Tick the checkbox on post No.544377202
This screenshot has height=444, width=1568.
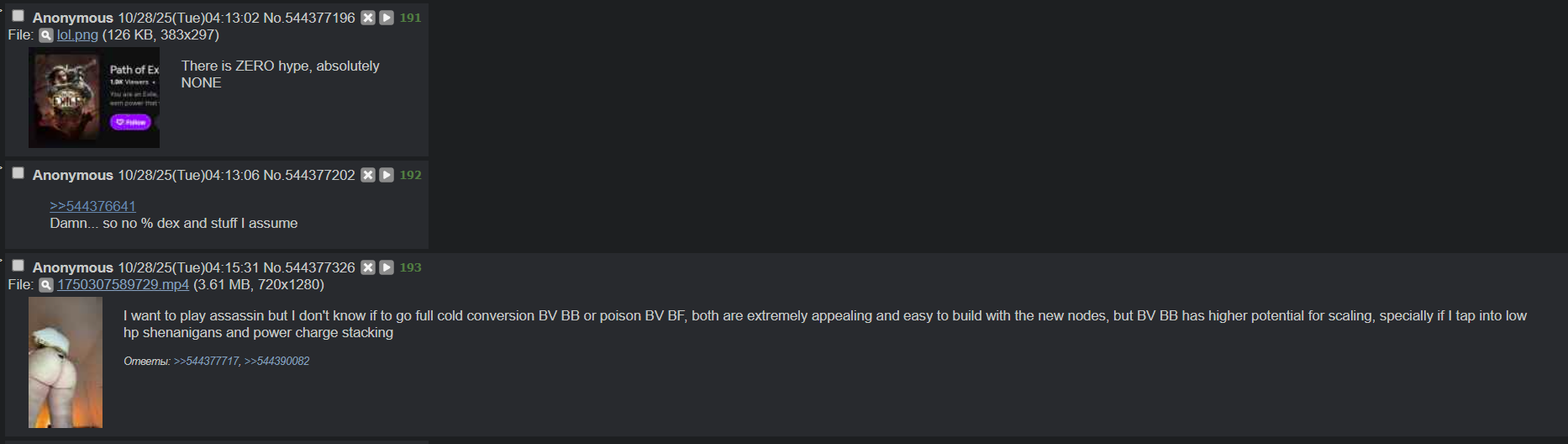(x=18, y=172)
